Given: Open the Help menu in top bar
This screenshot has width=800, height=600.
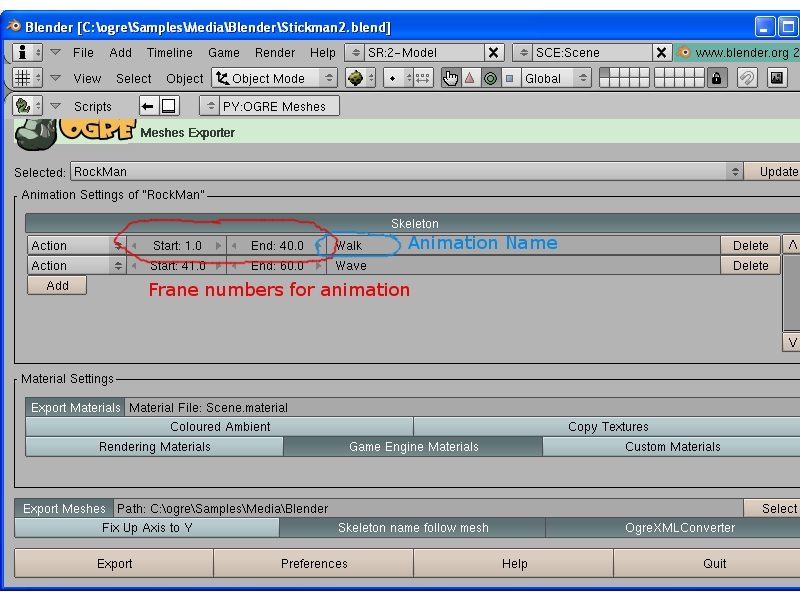Looking at the screenshot, I should (322, 53).
